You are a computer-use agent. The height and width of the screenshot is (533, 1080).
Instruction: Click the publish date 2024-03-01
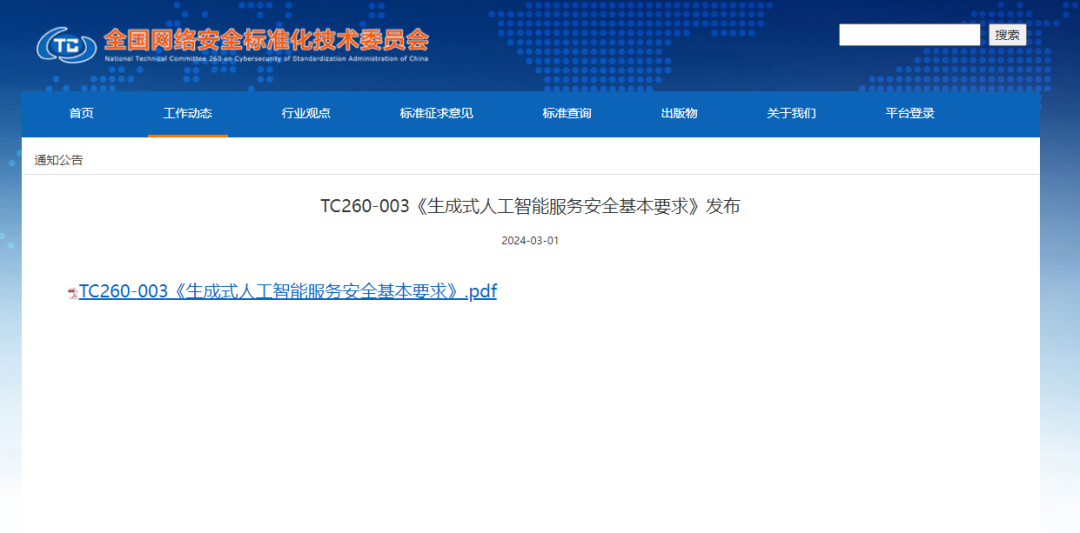point(530,241)
